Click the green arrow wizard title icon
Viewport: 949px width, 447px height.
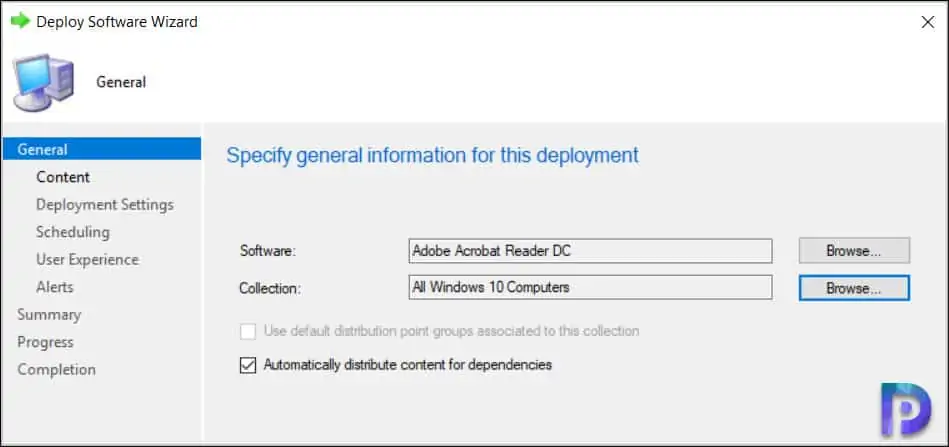[x=20, y=21]
